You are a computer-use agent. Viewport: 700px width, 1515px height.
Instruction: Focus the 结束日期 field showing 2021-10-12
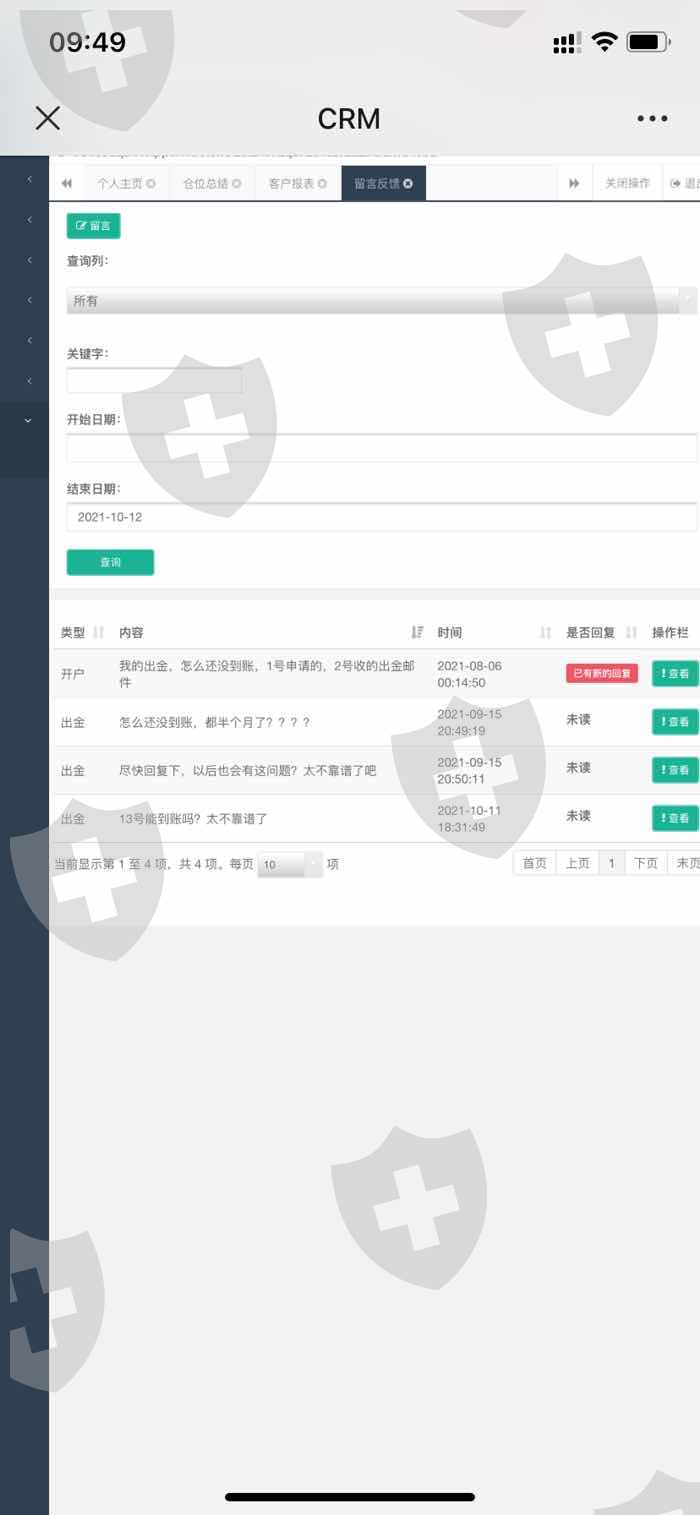point(382,517)
